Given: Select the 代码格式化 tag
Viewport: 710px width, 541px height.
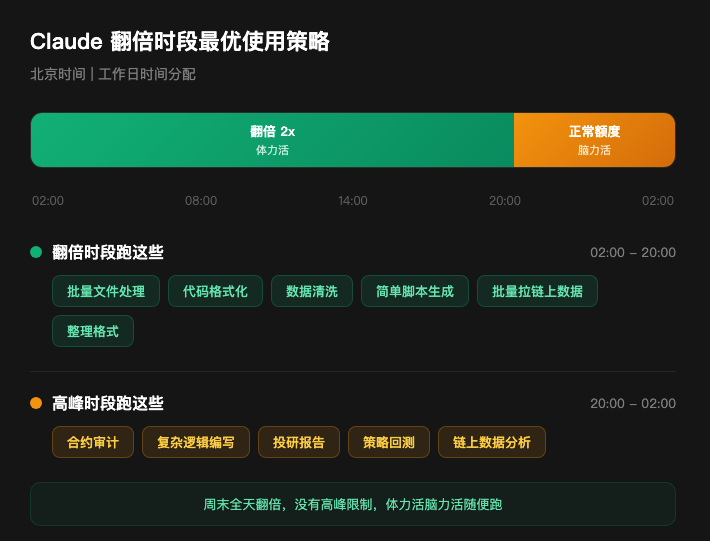Looking at the screenshot, I should (x=215, y=291).
